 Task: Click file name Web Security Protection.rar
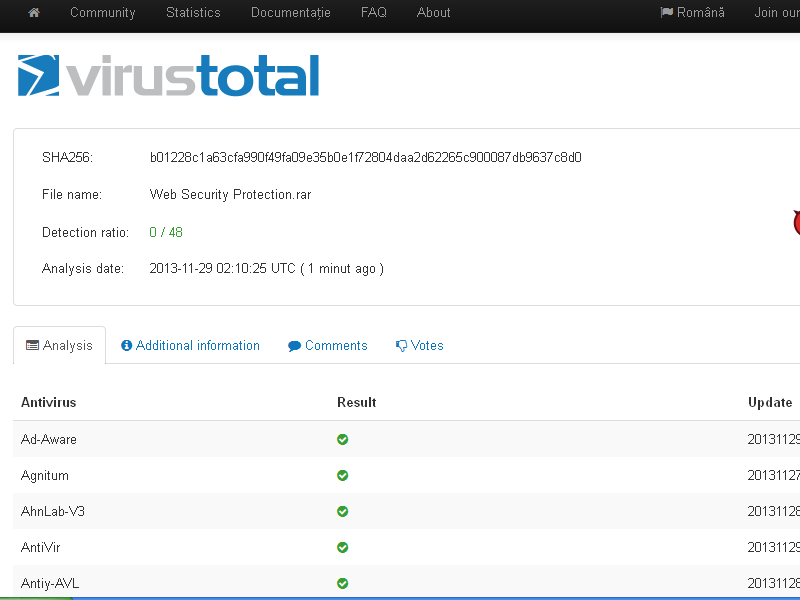[x=230, y=194]
